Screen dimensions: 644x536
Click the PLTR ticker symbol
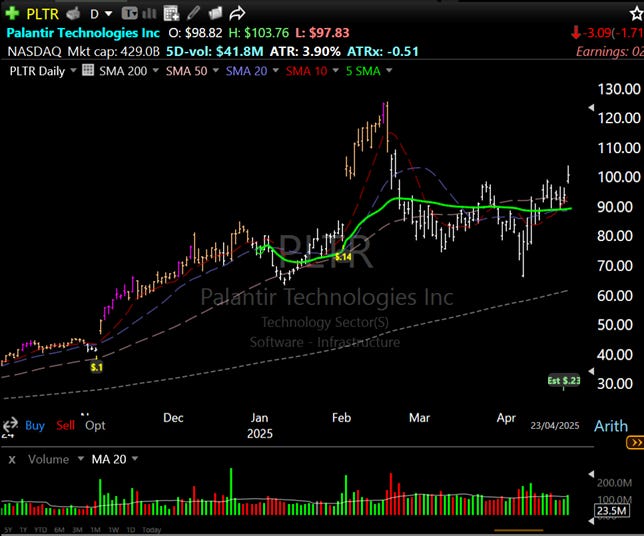[43, 14]
